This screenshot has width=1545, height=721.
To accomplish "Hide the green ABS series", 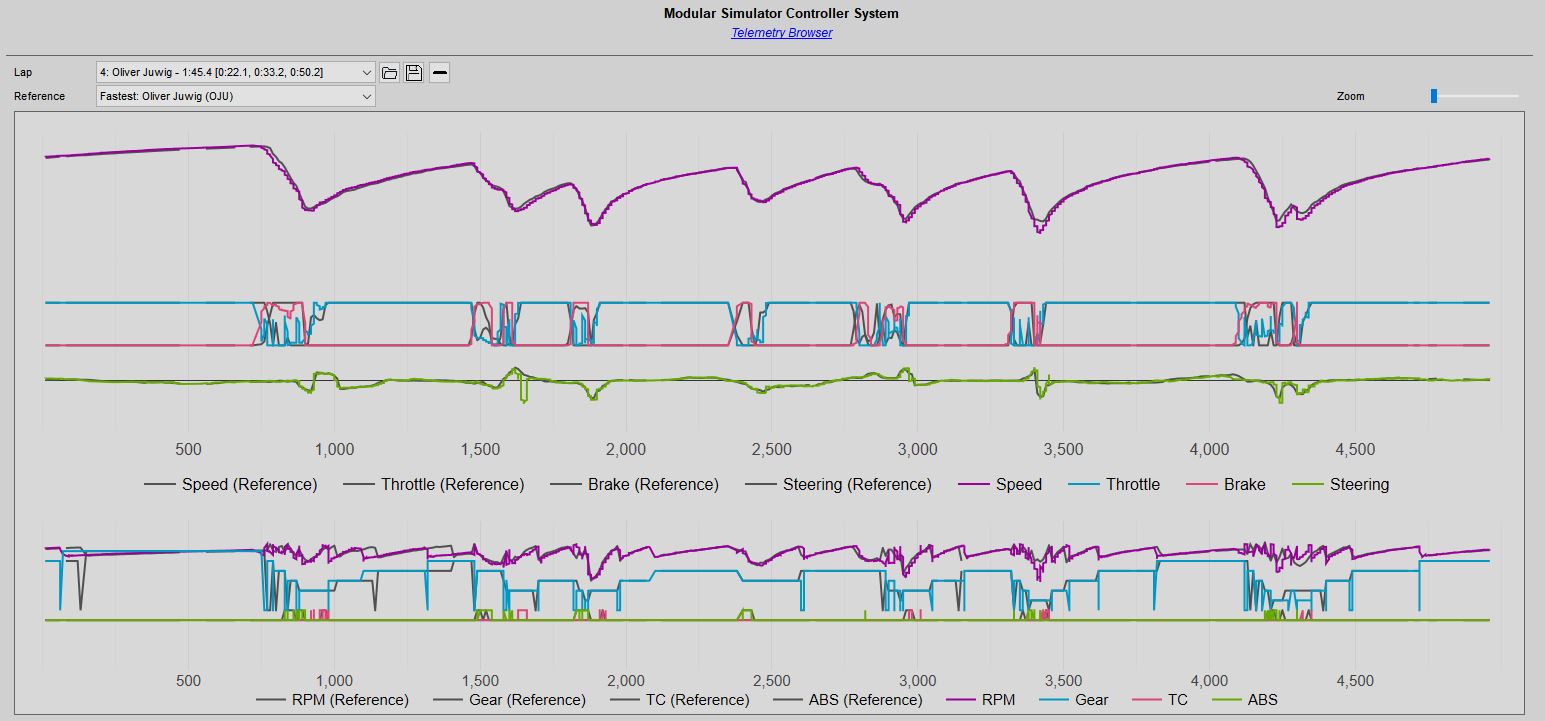I will click(1245, 700).
